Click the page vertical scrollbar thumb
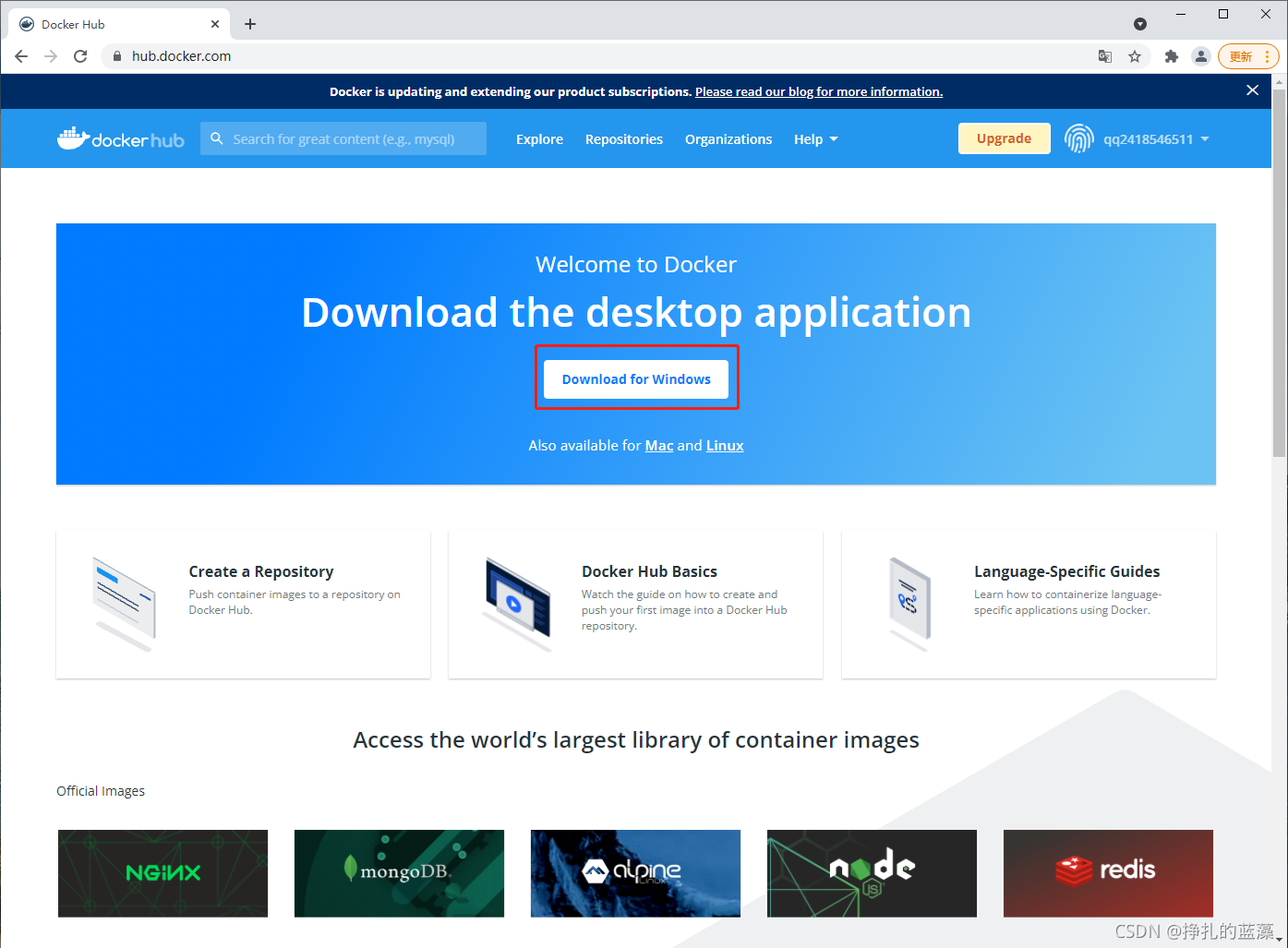The height and width of the screenshot is (948, 1288). (1279, 272)
